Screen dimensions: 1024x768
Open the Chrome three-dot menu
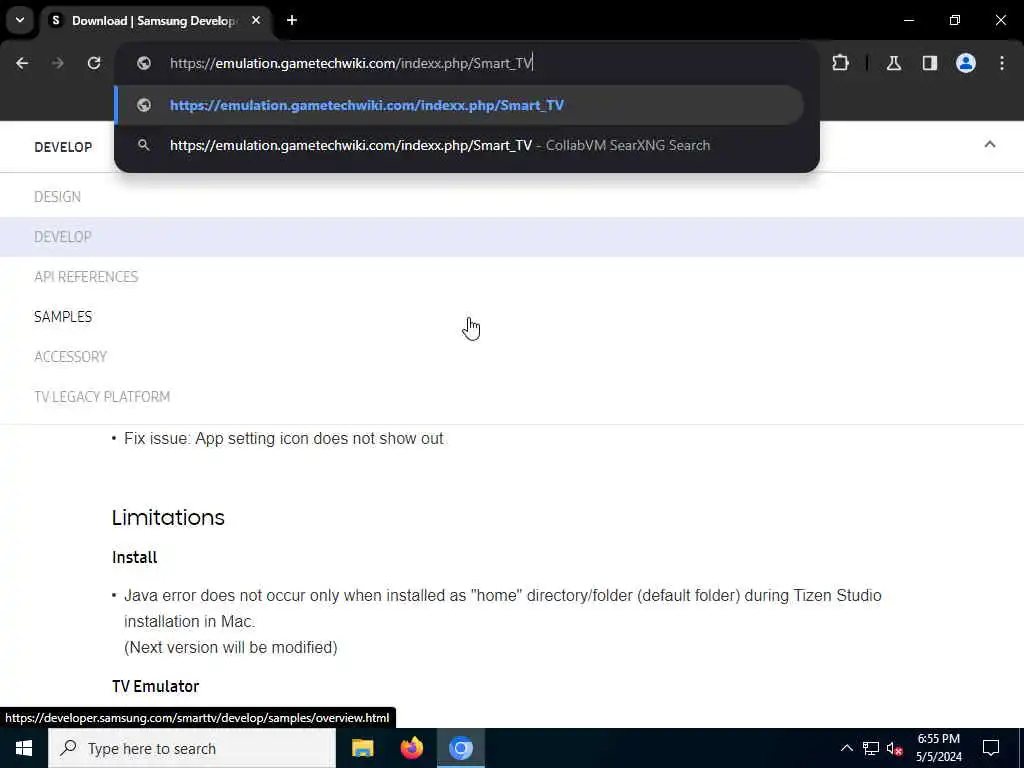tap(1002, 63)
